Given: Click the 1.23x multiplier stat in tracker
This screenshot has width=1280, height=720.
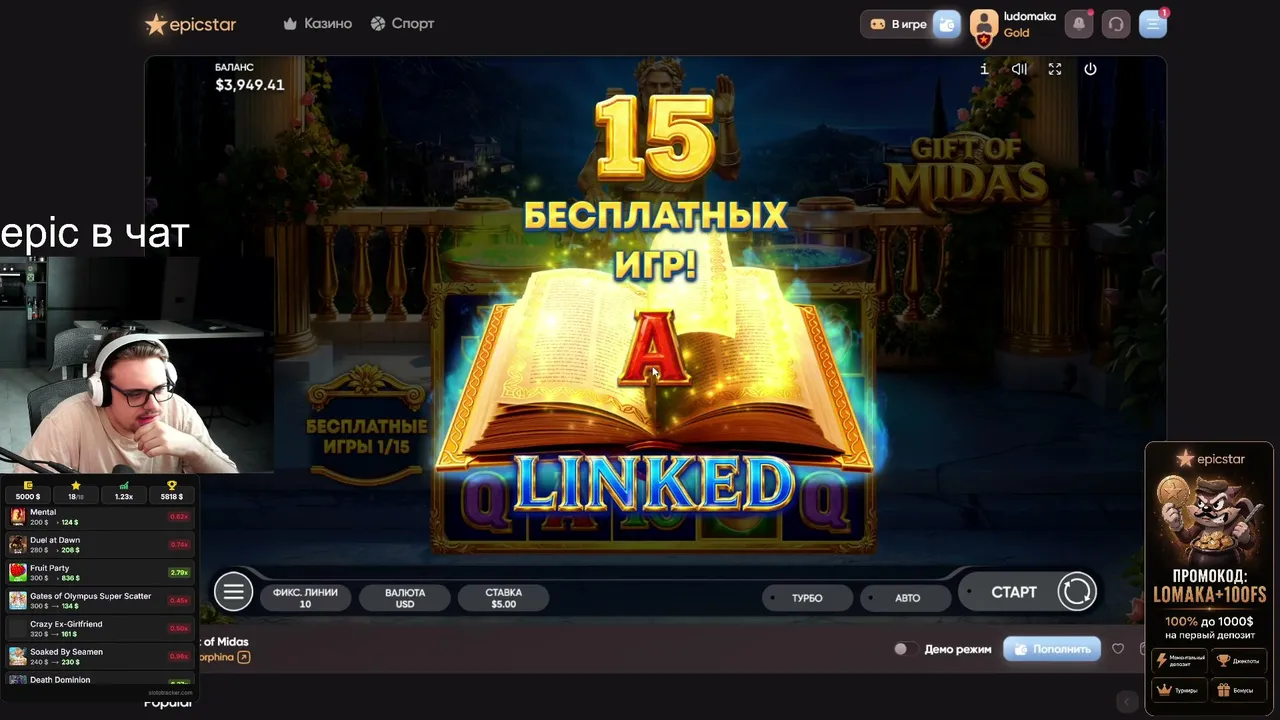Looking at the screenshot, I should tap(124, 491).
